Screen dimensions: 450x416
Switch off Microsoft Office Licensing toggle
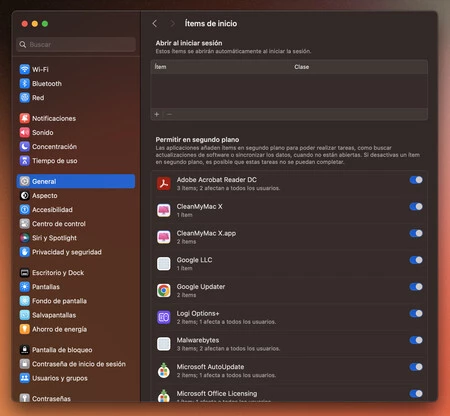(x=416, y=394)
